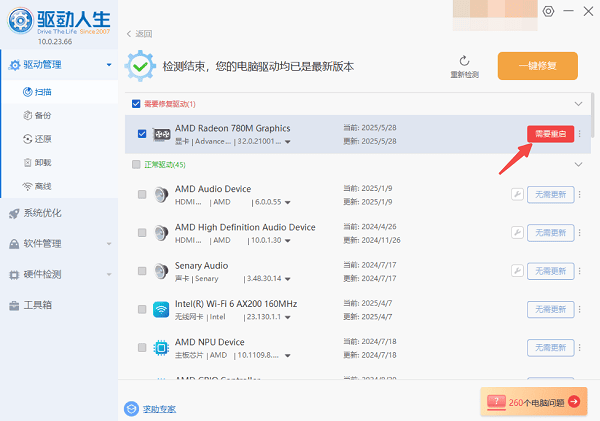Open 系统优化 in the sidebar
Viewport: 600px width, 421px height.
[59, 213]
